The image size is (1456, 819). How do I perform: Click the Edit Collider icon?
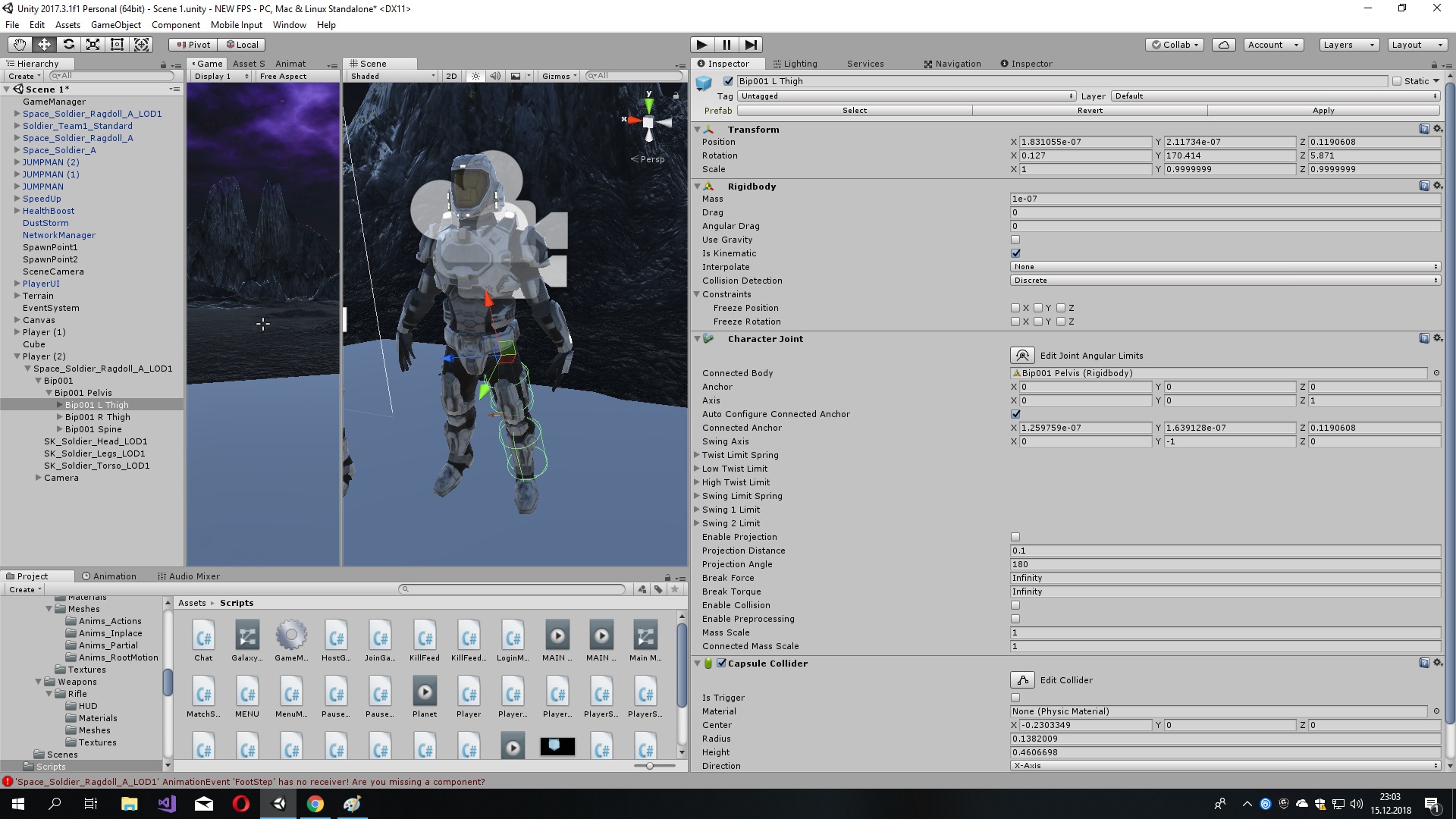(x=1023, y=679)
